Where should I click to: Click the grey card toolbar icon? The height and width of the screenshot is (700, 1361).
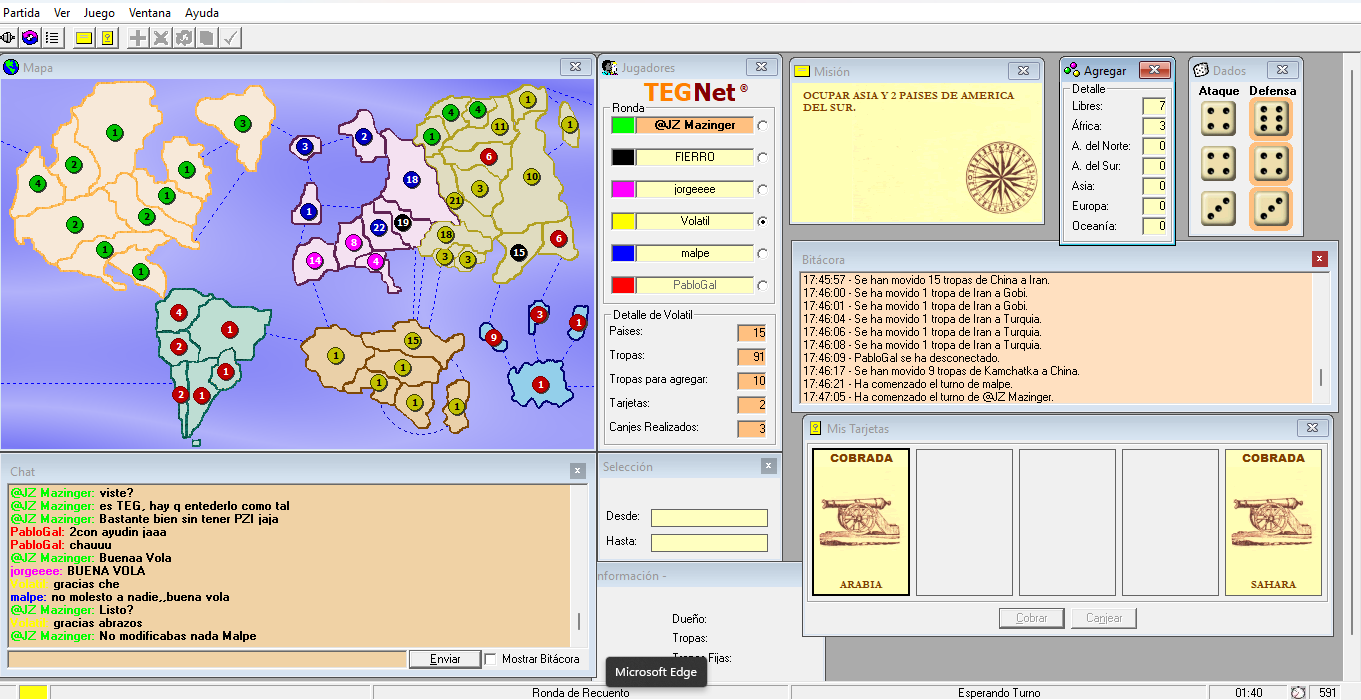click(206, 38)
